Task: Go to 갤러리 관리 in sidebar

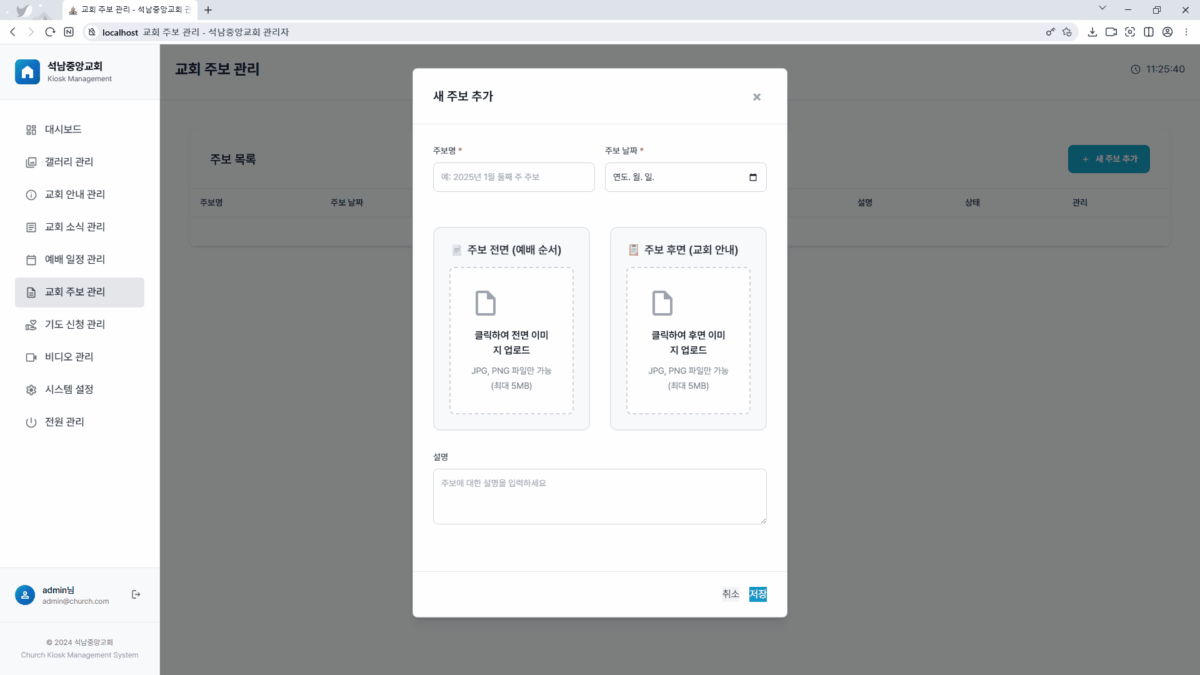Action: 69,162
